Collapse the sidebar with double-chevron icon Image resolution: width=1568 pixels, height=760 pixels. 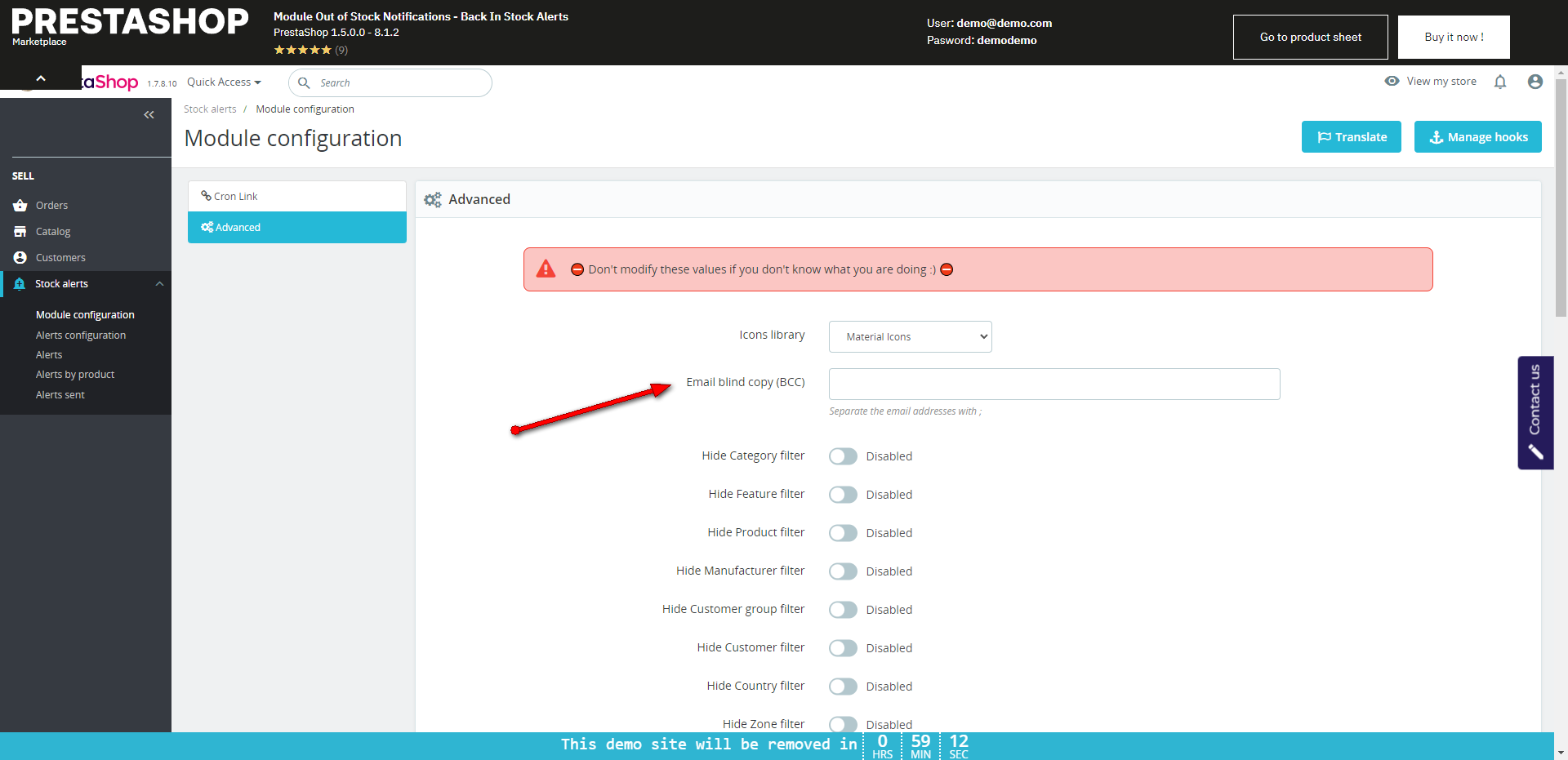(149, 115)
